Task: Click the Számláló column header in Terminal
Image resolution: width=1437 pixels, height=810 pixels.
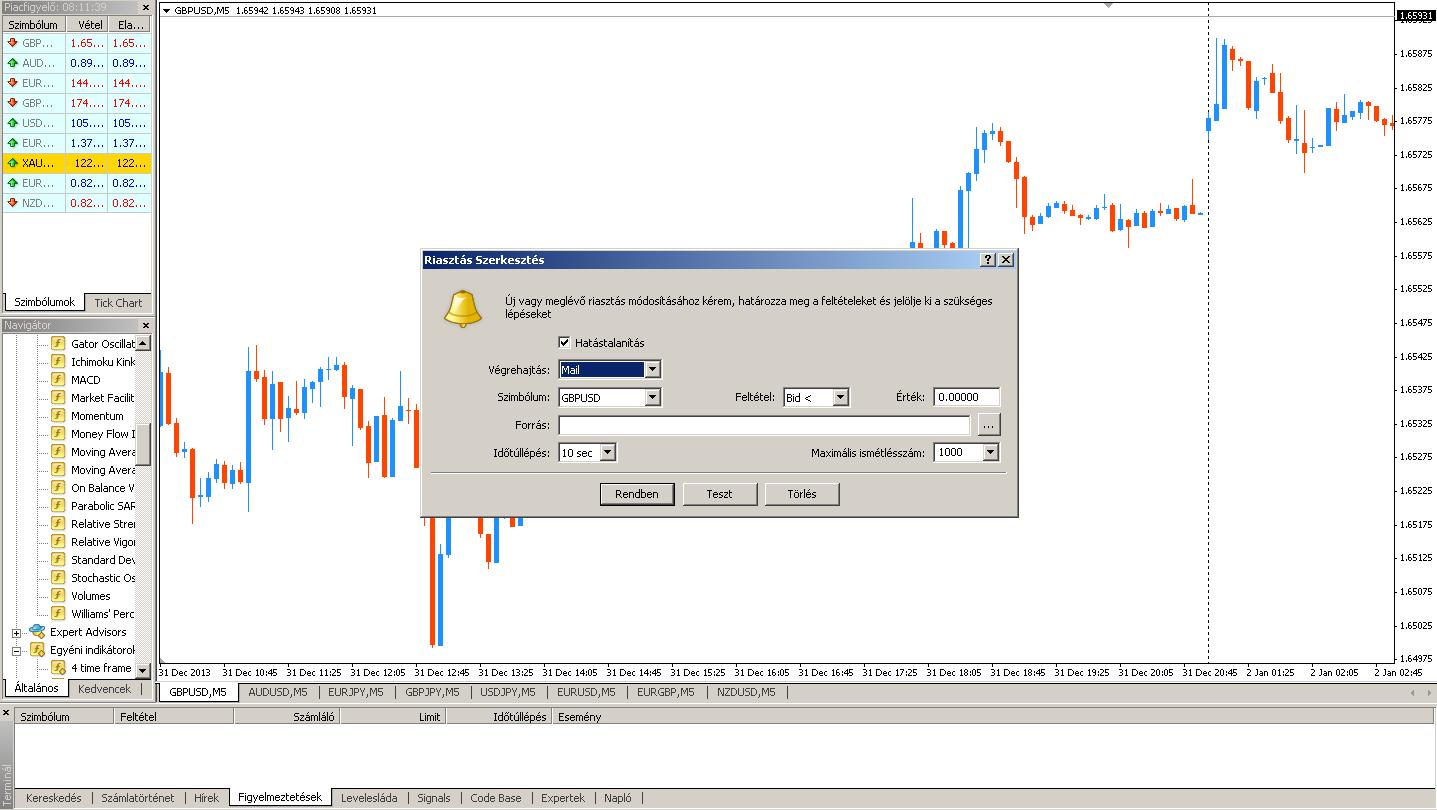Action: point(287,717)
